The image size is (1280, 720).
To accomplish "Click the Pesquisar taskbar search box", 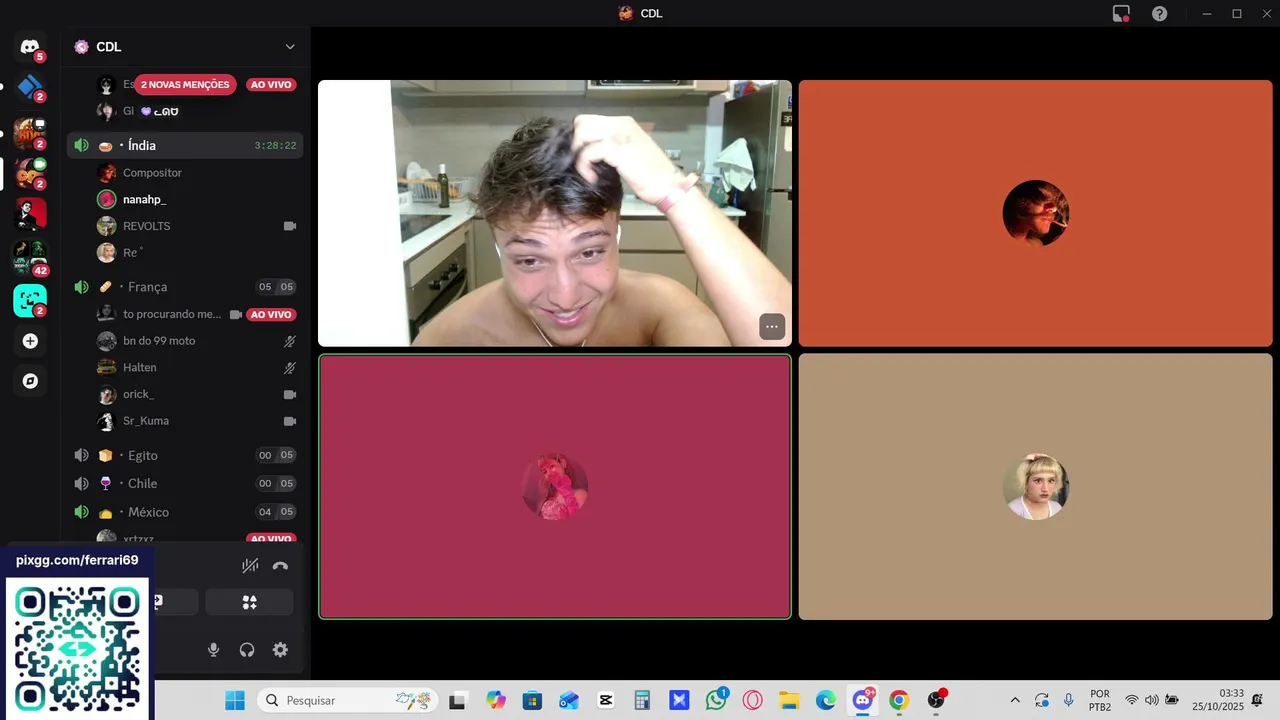I will pyautogui.click(x=347, y=700).
